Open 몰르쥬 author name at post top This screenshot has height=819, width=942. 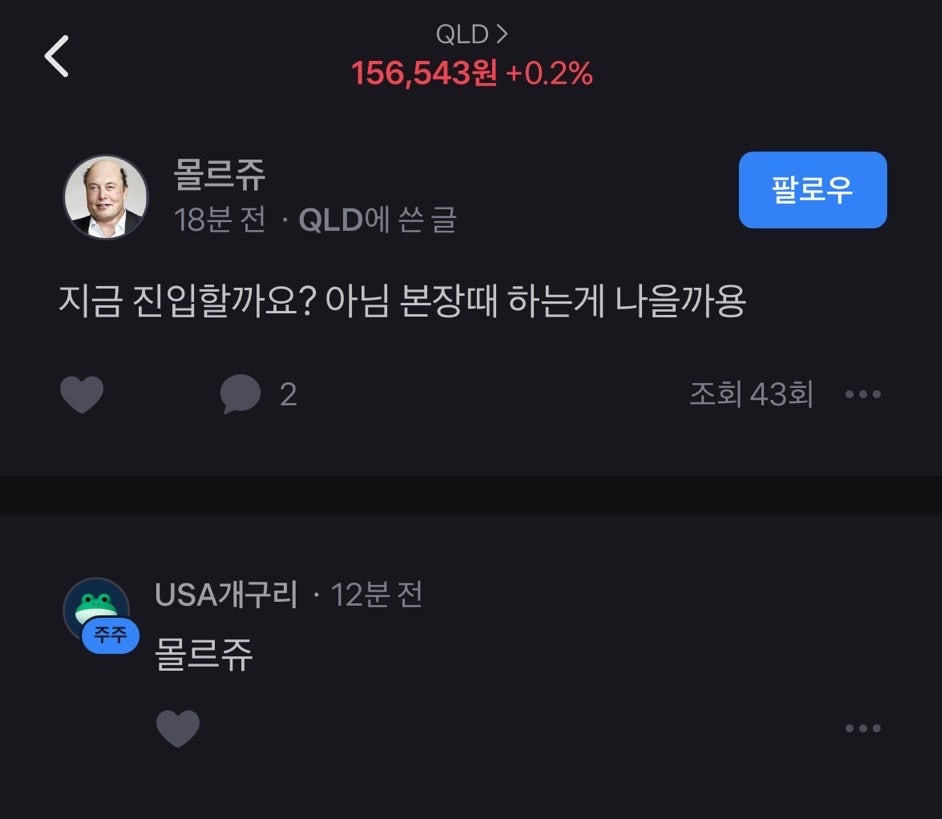(219, 175)
